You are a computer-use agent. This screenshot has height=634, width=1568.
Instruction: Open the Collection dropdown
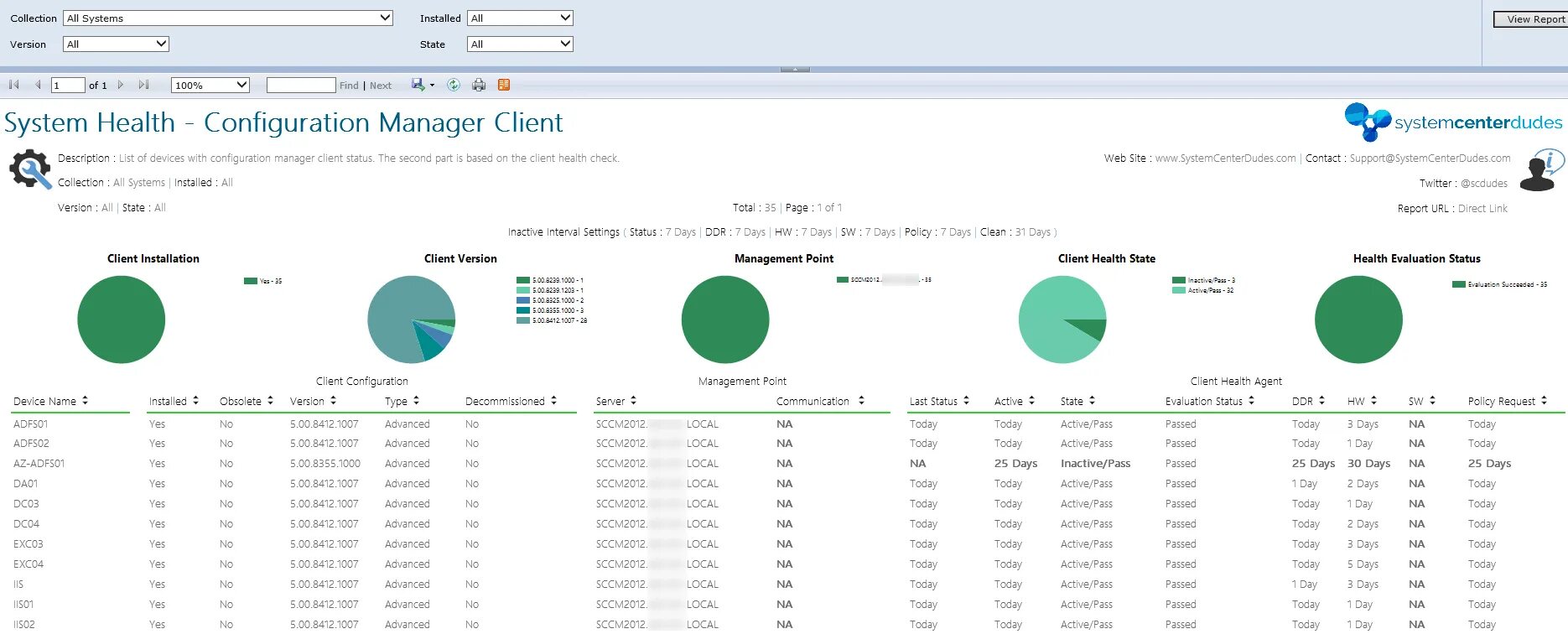(228, 18)
